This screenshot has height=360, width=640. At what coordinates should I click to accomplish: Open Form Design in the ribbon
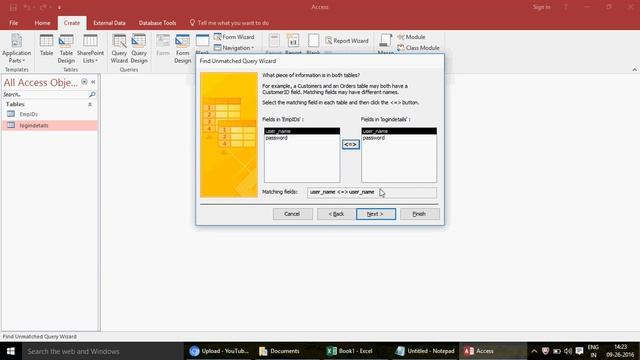point(182,48)
